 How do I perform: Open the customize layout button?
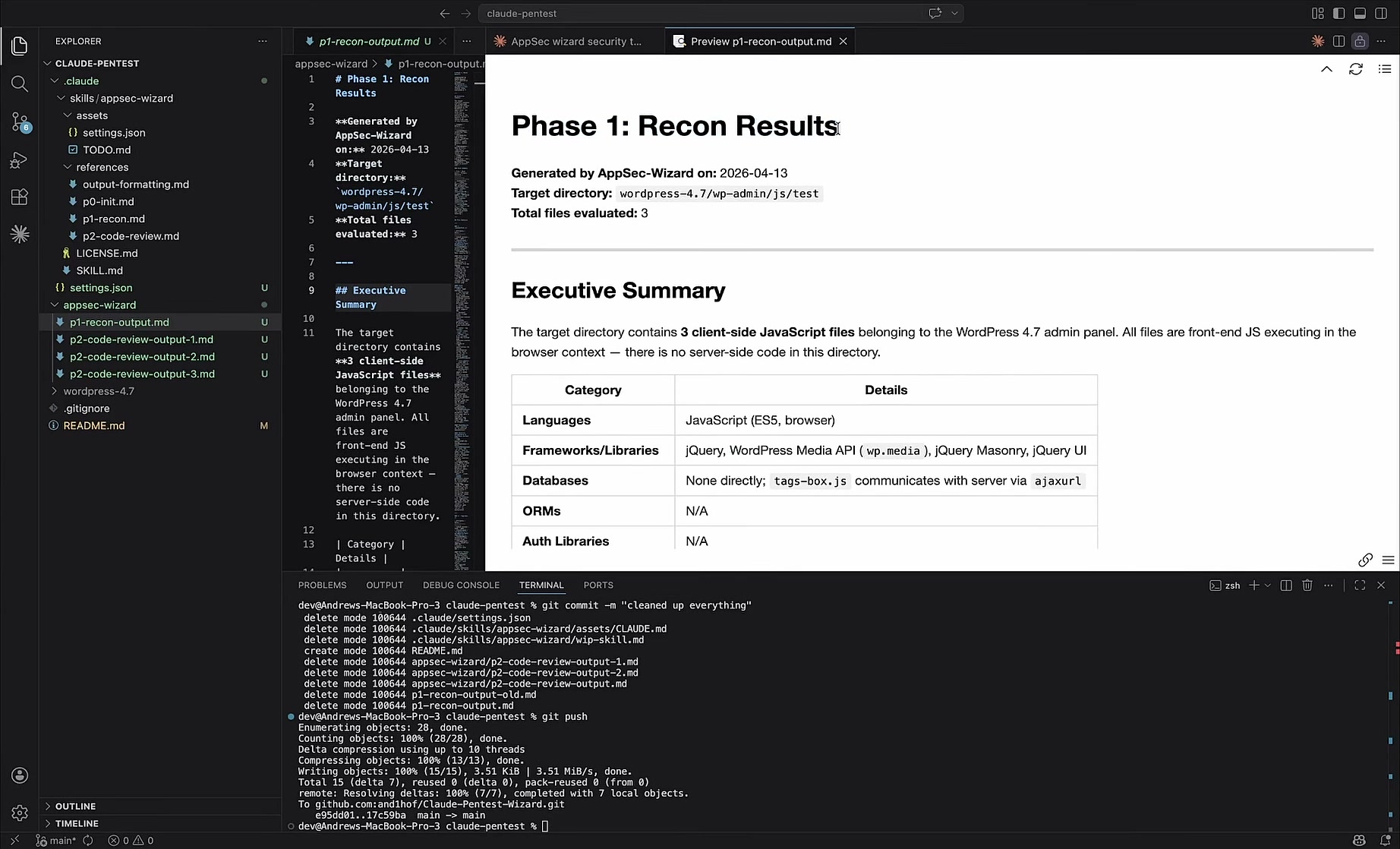[1317, 13]
